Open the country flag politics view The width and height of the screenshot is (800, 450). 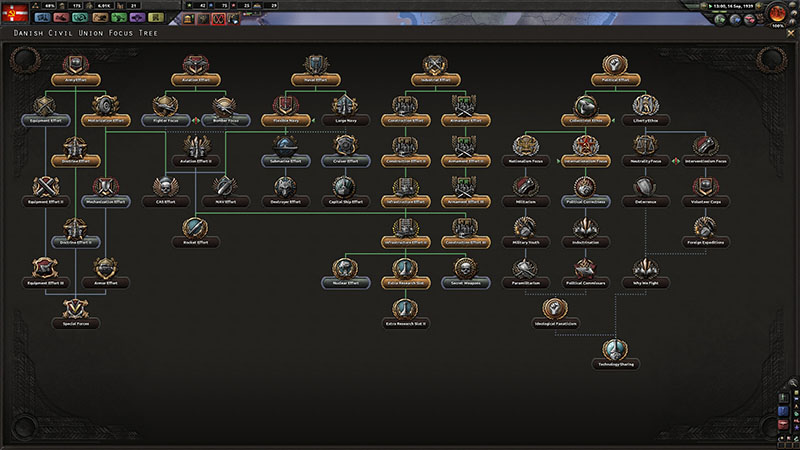tap(15, 13)
